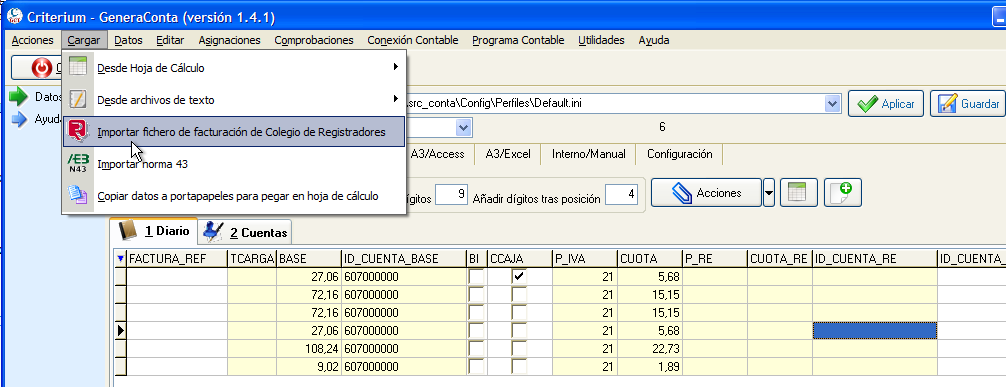Click the highlighted blue ID_CUENTA_RE cell
Screen dimensions: 1006x387
[x=874, y=331]
